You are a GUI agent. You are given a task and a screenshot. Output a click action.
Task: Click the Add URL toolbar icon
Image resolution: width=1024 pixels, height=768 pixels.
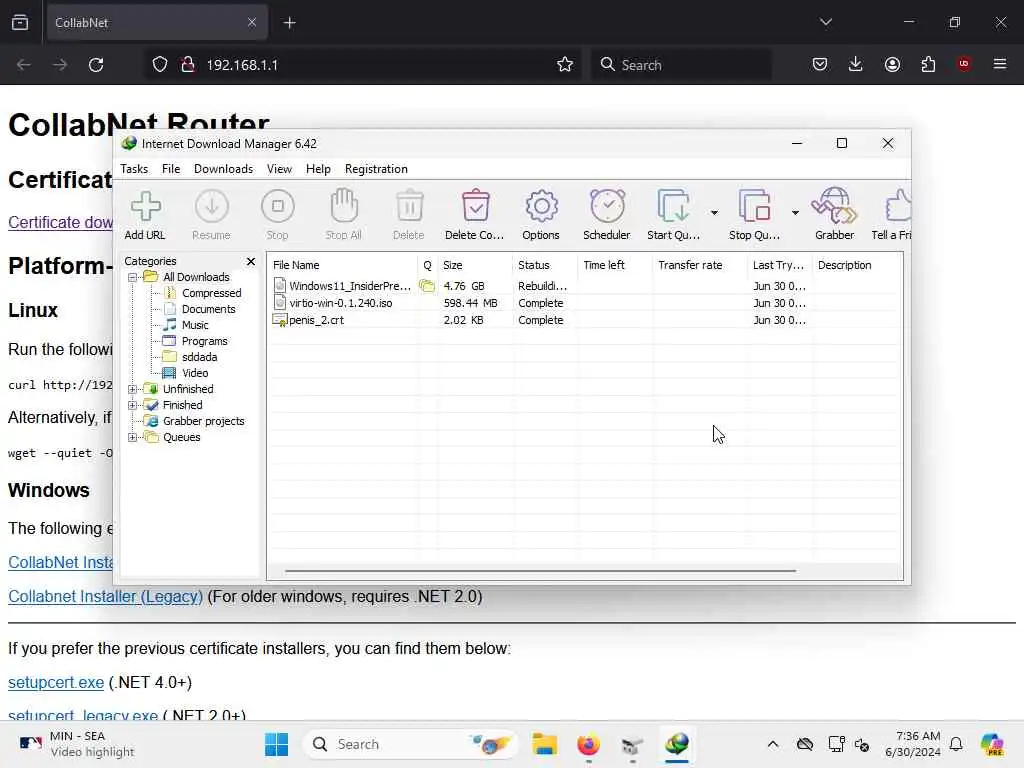click(x=145, y=214)
